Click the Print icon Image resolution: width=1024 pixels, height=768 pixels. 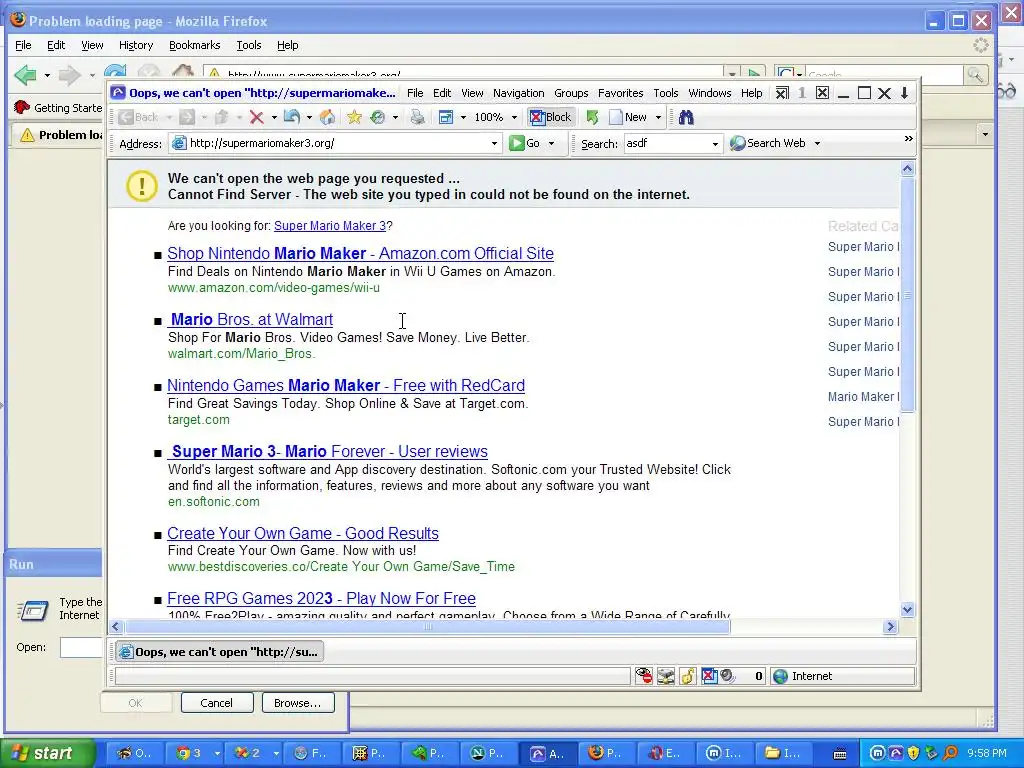click(417, 118)
